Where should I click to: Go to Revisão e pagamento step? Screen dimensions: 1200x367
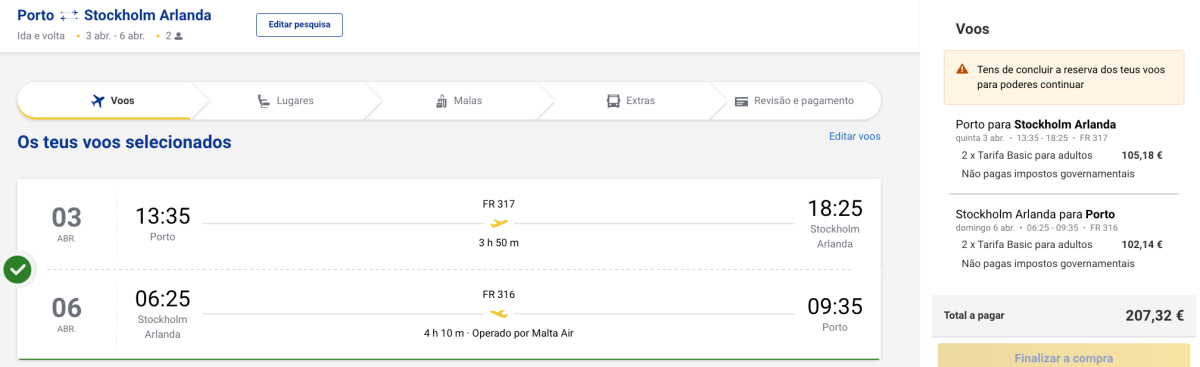794,101
